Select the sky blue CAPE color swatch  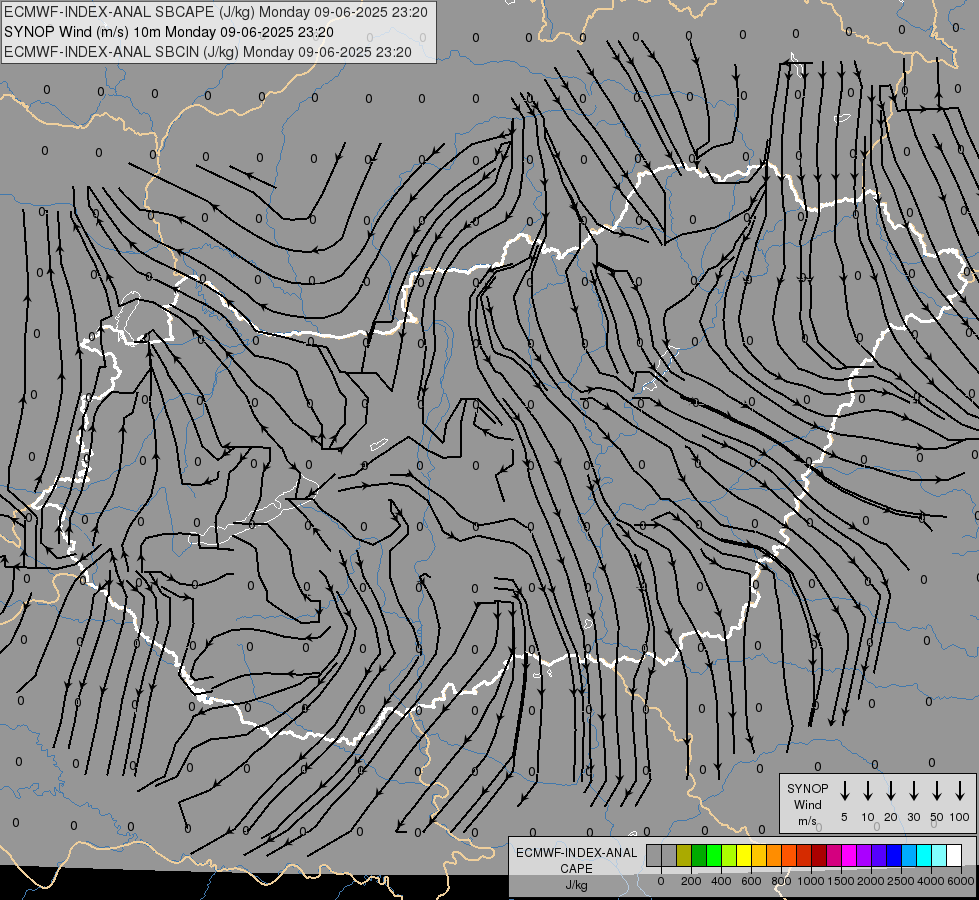point(908,855)
